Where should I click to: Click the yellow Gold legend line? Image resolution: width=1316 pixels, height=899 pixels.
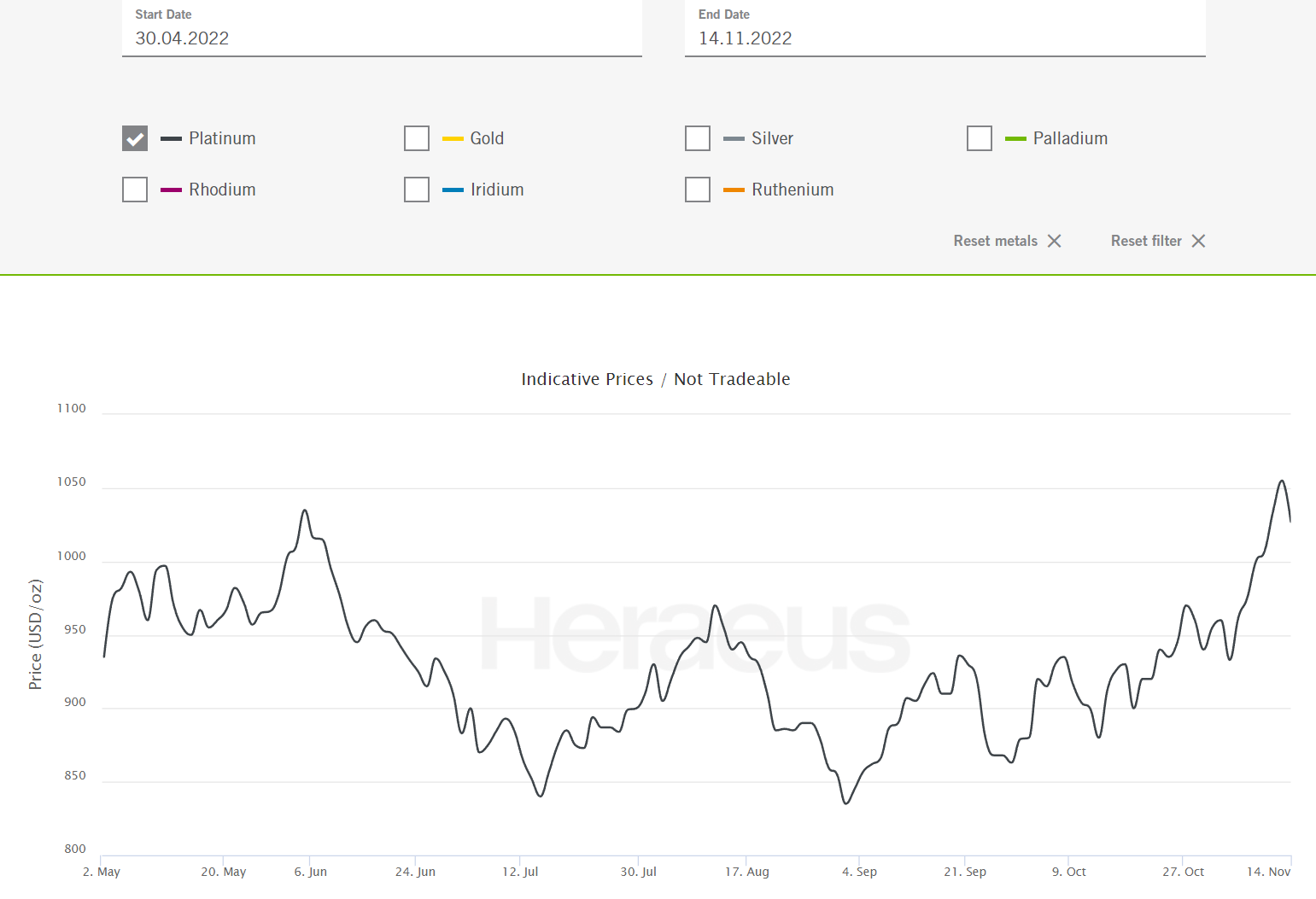(453, 138)
